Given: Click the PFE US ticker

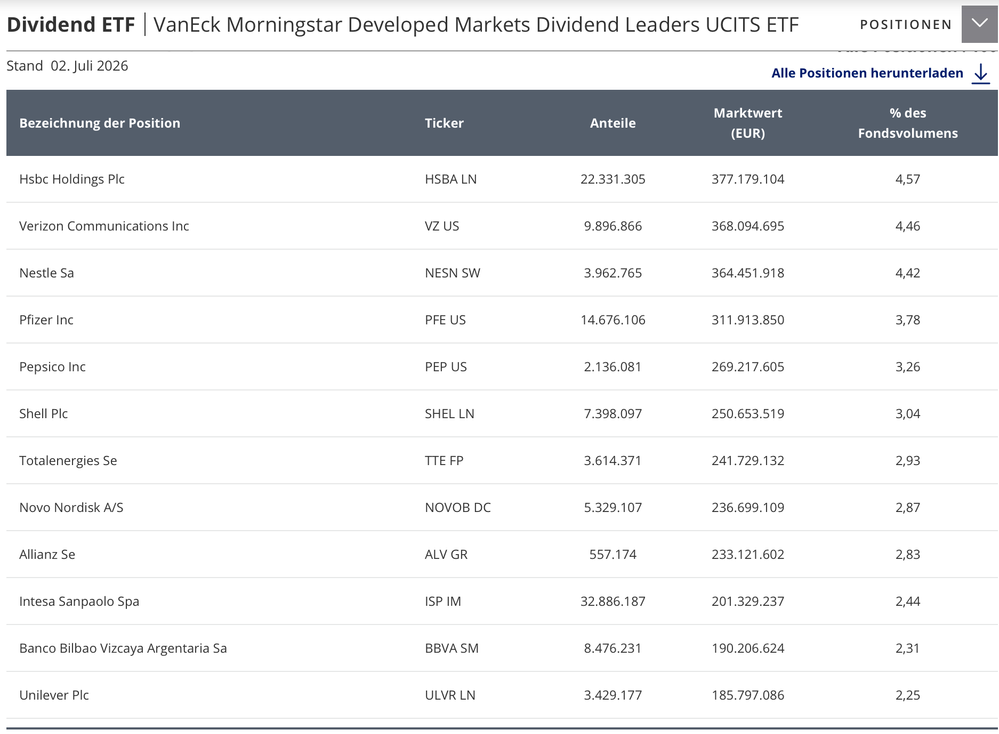Looking at the screenshot, I should pyautogui.click(x=445, y=320).
